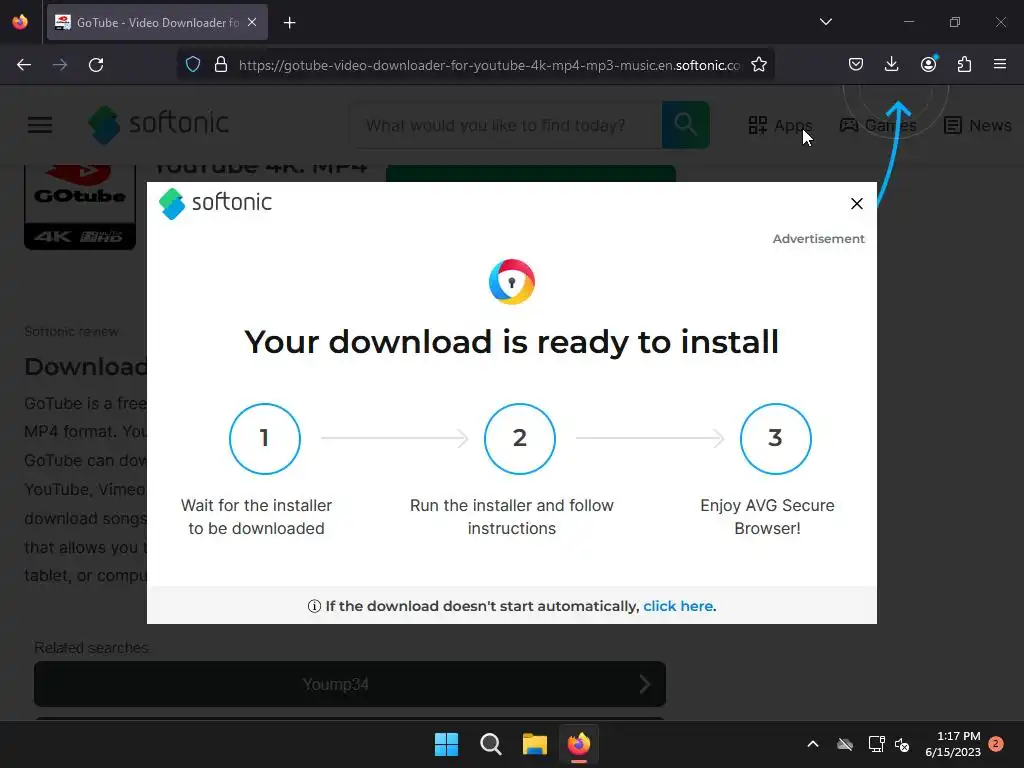Open the extensions puzzle icon
The height and width of the screenshot is (768, 1024).
tap(964, 65)
